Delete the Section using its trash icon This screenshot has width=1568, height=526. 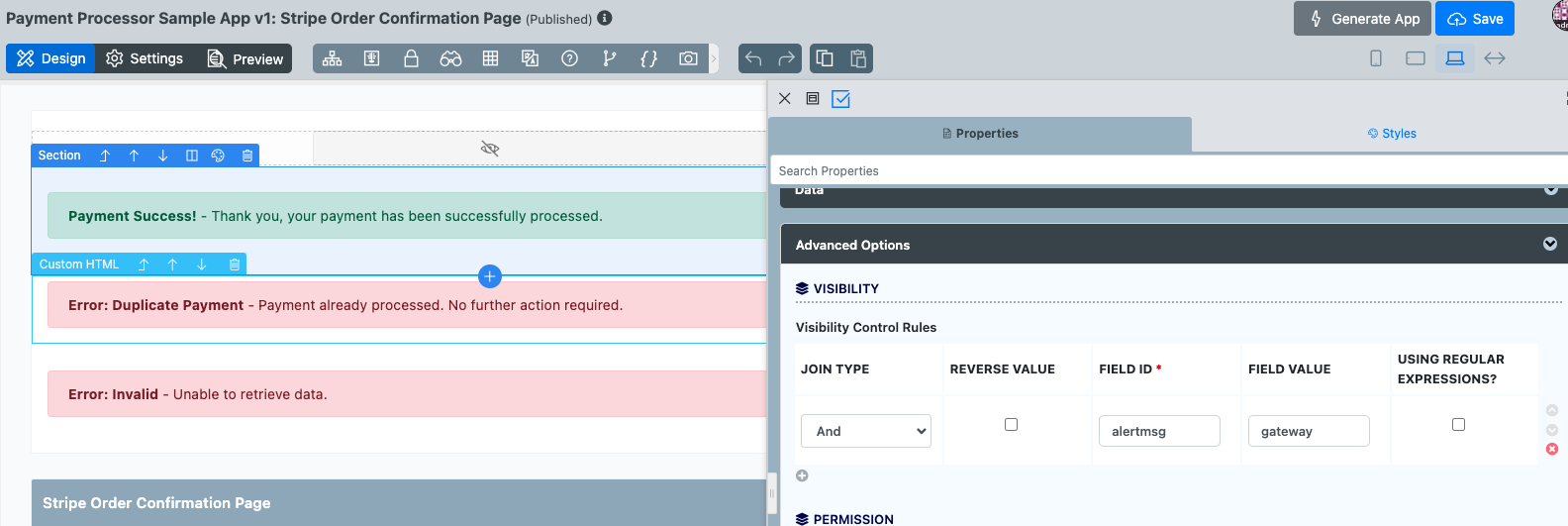click(247, 156)
